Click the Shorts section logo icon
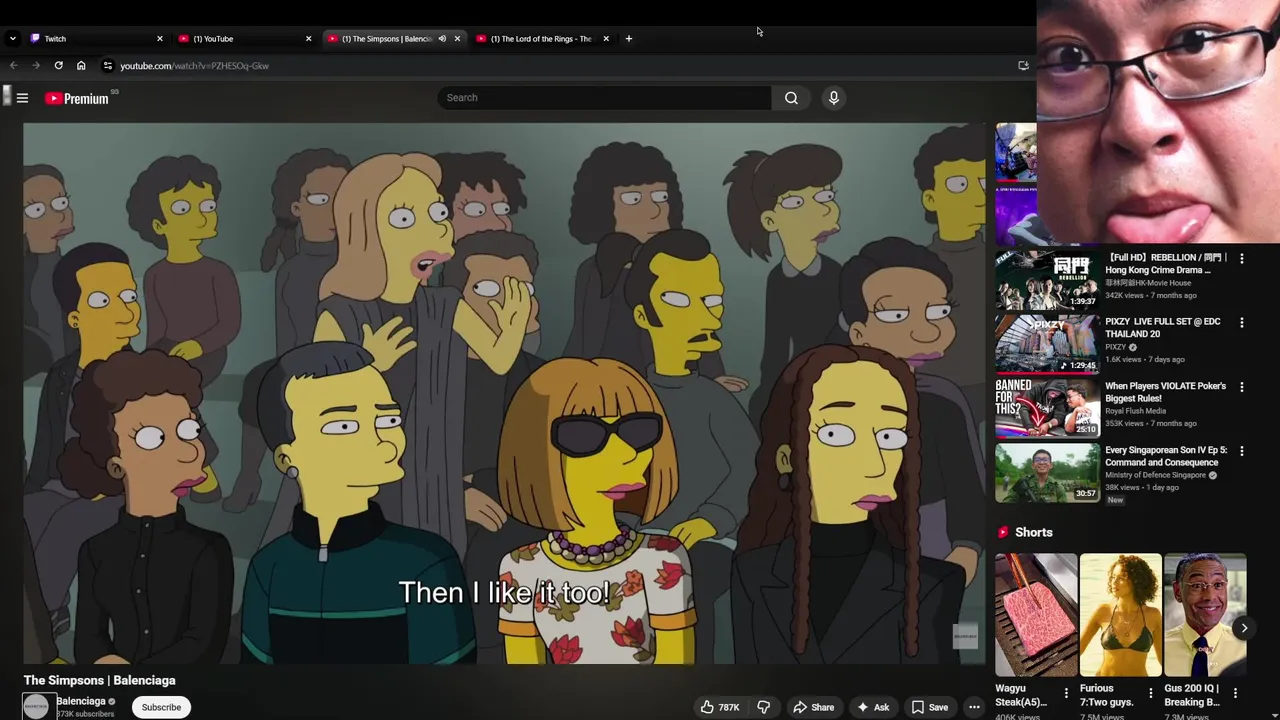Image resolution: width=1280 pixels, height=720 pixels. click(1003, 533)
